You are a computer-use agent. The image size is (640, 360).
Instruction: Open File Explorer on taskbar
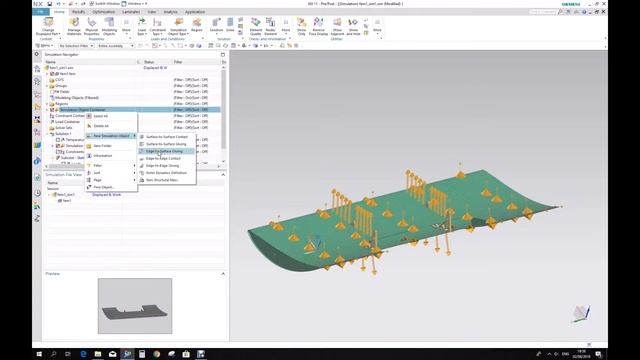coord(98,354)
